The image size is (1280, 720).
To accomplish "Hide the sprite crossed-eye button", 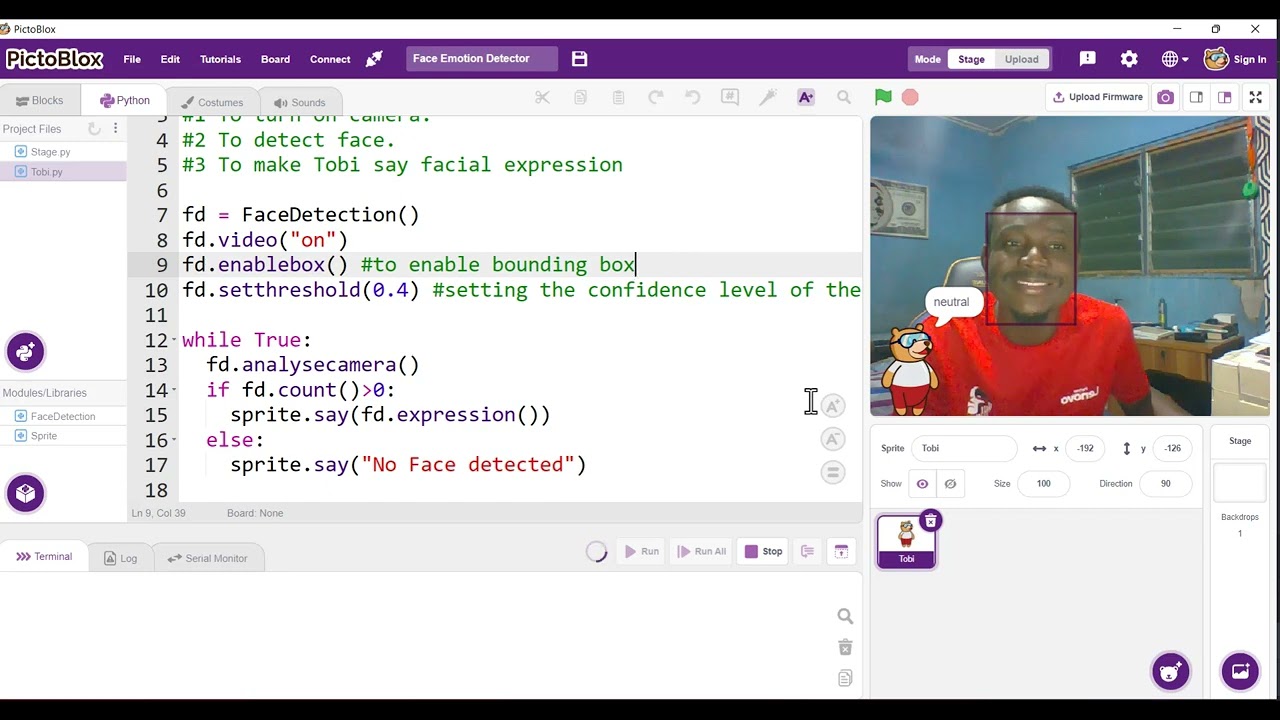I will pyautogui.click(x=950, y=484).
